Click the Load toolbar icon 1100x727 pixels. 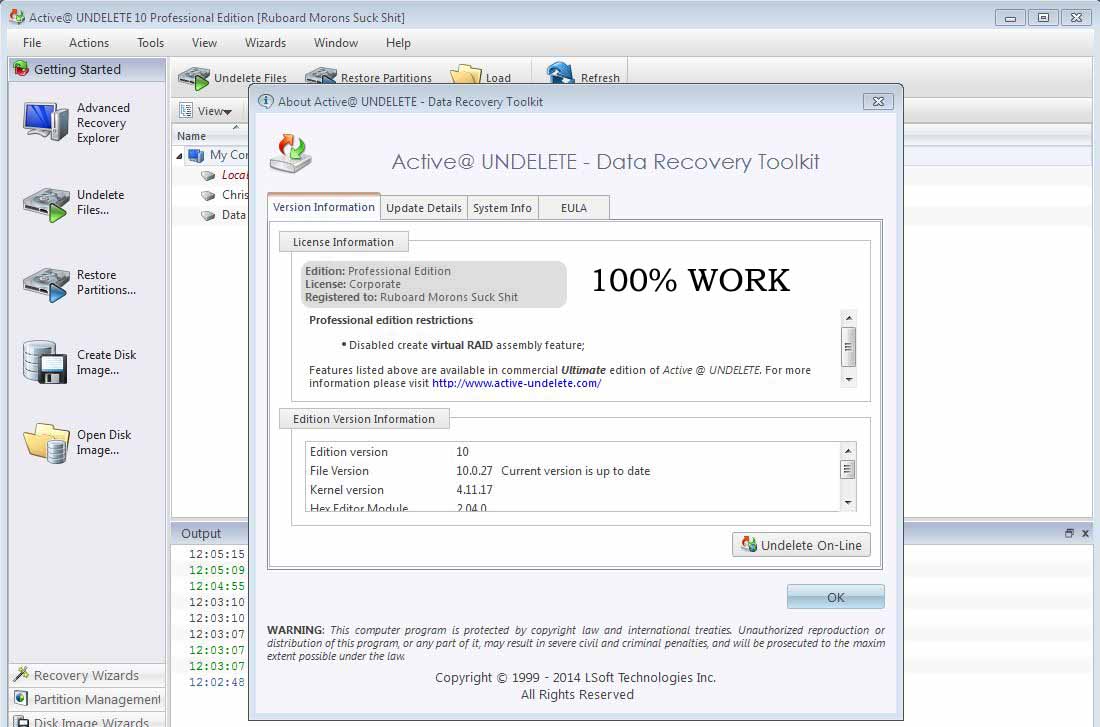[466, 72]
